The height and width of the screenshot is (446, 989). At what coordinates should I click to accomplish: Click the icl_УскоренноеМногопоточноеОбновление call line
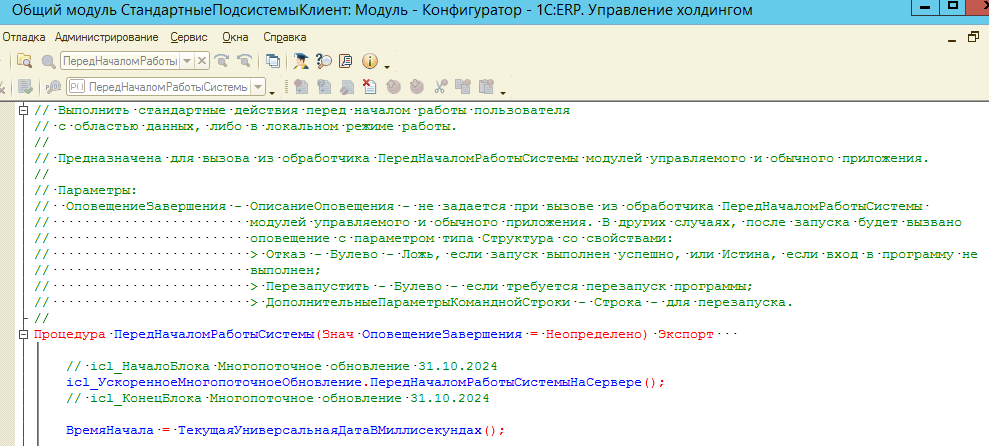pos(366,382)
